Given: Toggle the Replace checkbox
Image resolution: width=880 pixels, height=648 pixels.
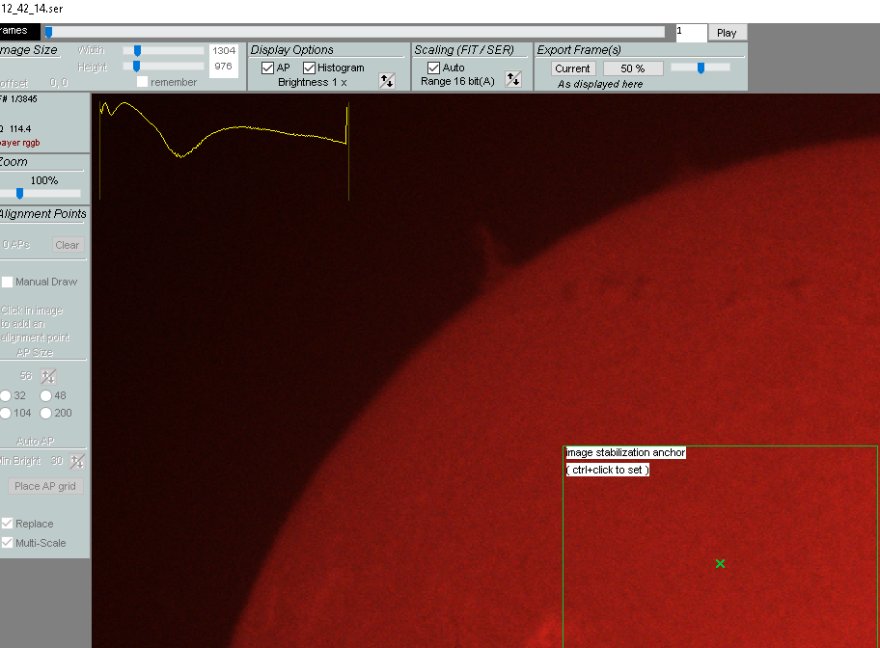Looking at the screenshot, I should pyautogui.click(x=7, y=524).
